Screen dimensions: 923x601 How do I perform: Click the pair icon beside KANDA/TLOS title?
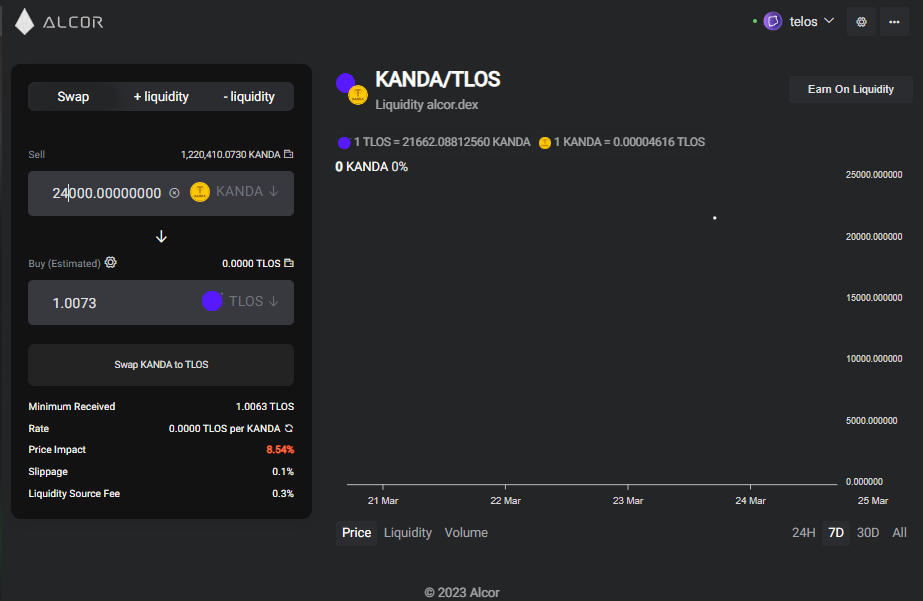352,89
